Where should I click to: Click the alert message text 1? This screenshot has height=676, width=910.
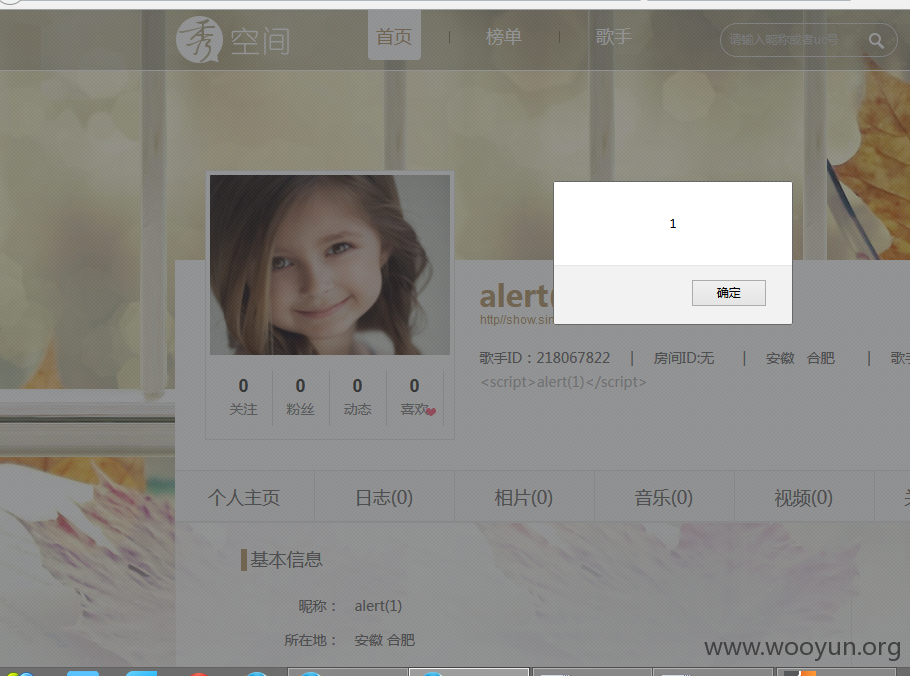(673, 224)
